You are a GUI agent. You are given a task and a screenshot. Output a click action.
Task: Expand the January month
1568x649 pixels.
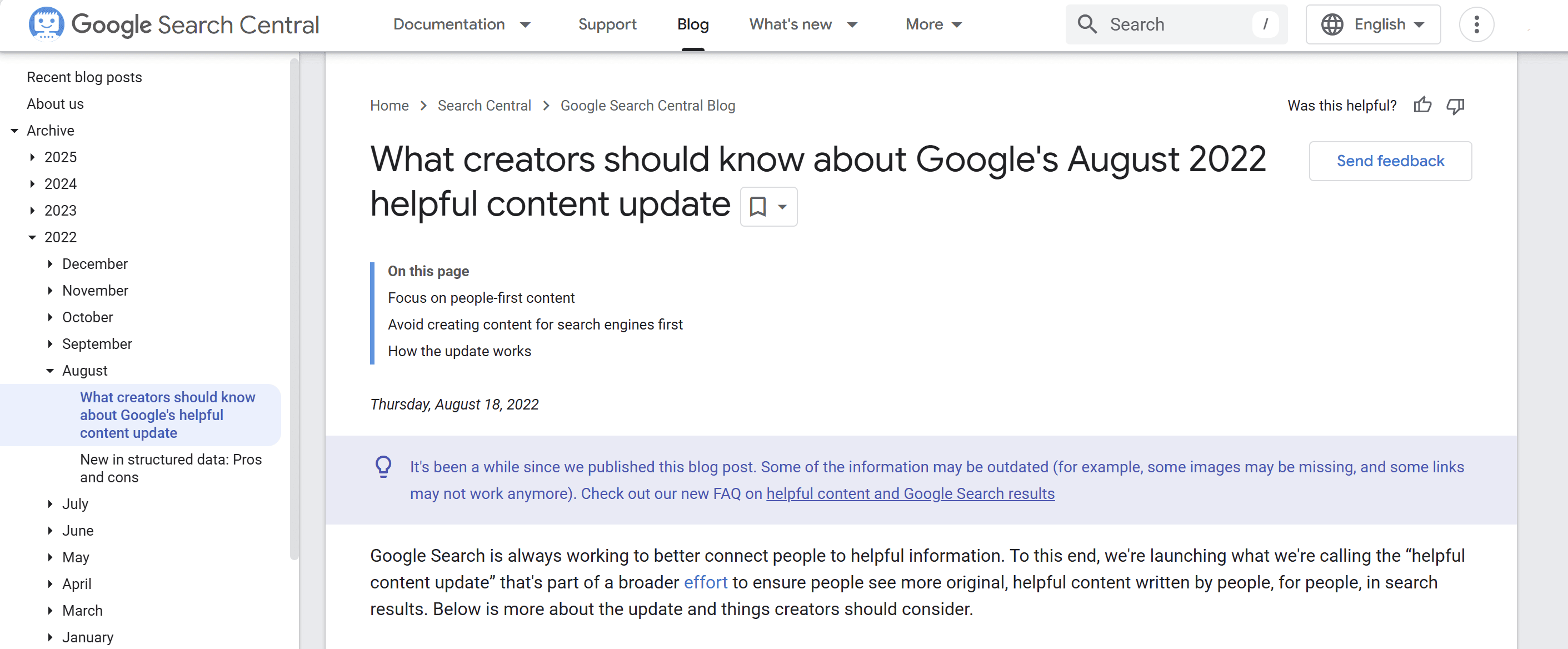tap(50, 637)
